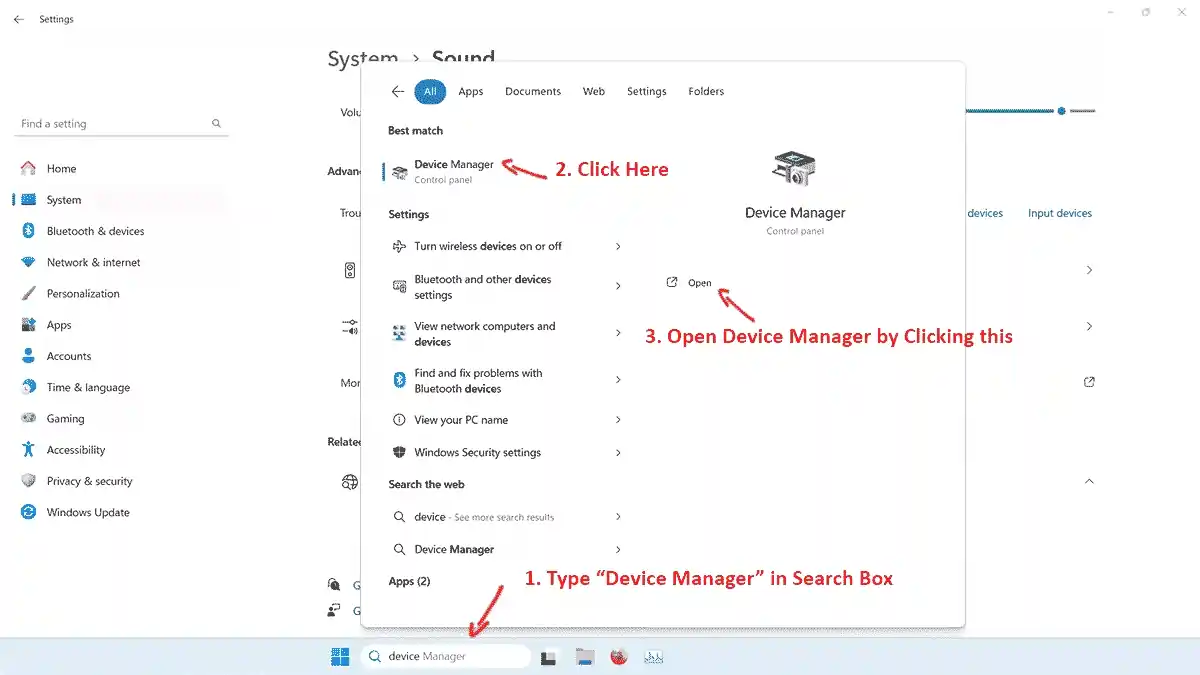Click the shield icon beside Windows Security settings

pyautogui.click(x=400, y=452)
